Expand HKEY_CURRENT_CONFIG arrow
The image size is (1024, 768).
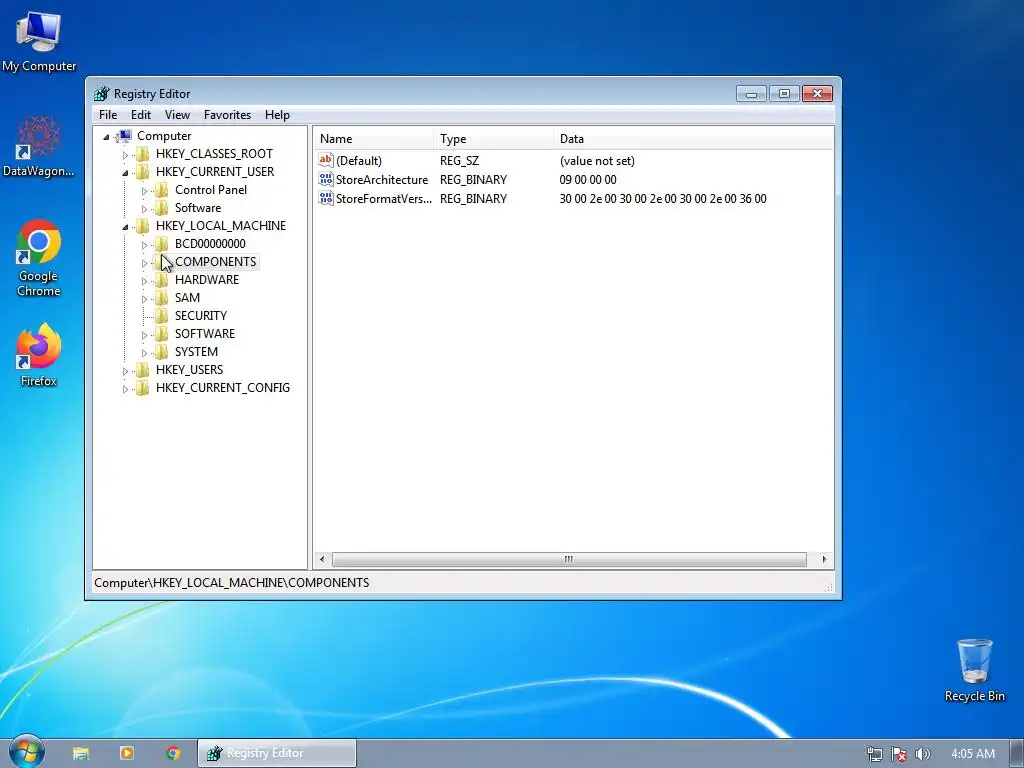click(125, 389)
